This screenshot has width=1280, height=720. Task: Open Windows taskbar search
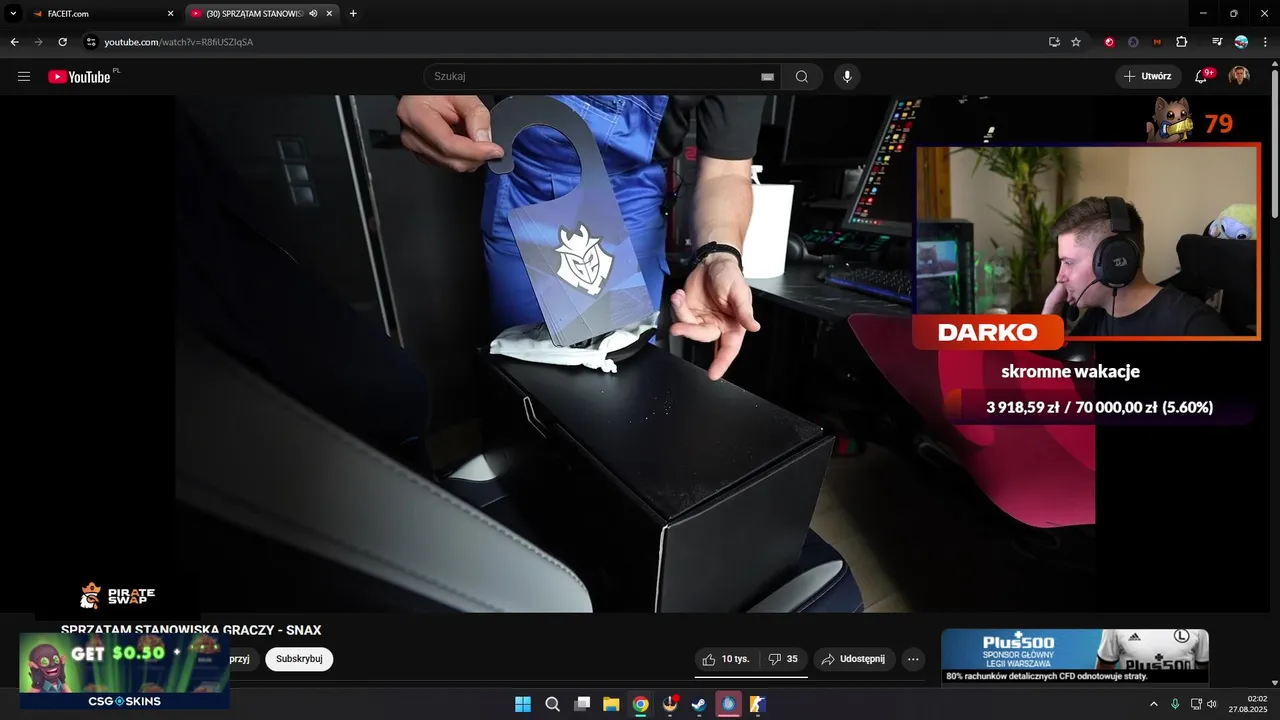pyautogui.click(x=552, y=704)
